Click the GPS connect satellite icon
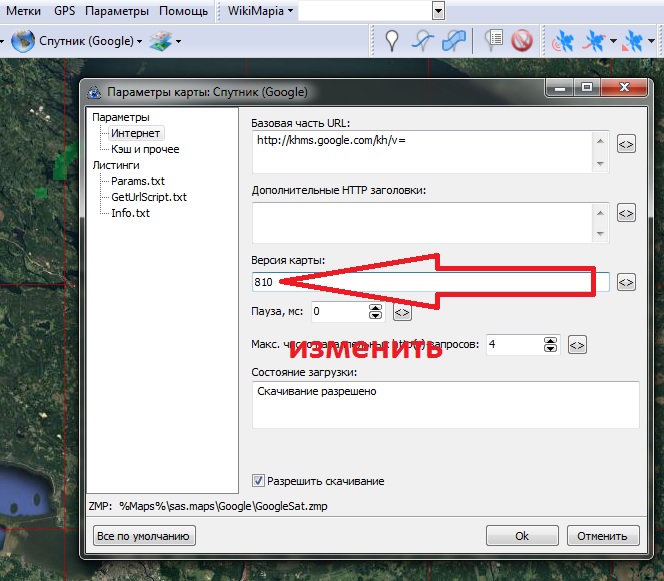 click(x=562, y=41)
